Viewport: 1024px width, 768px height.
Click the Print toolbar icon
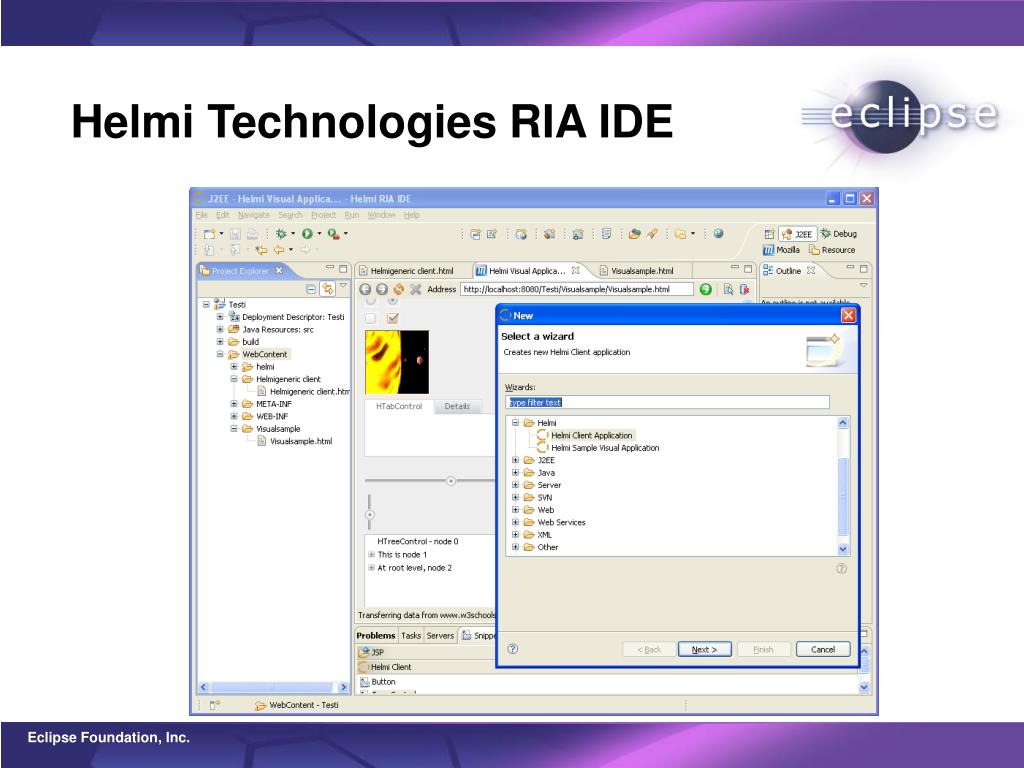click(252, 234)
